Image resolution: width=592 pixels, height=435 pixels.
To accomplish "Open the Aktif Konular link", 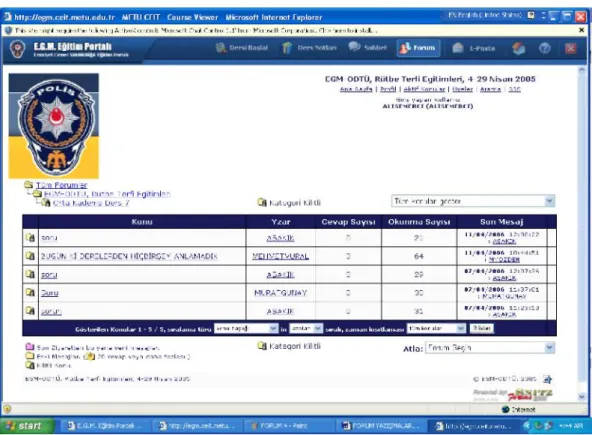I will click(424, 89).
